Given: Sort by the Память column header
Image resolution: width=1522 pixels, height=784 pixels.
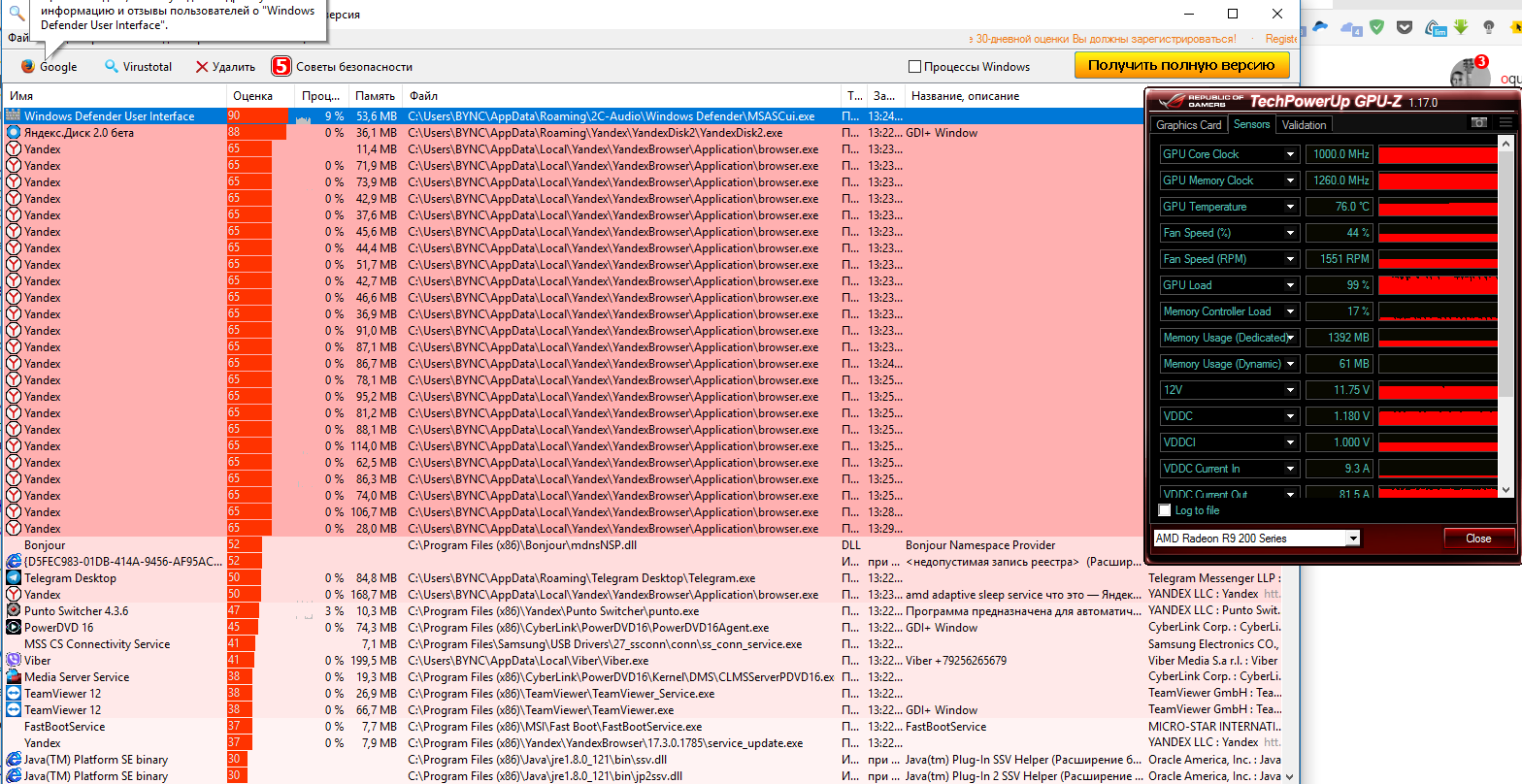Looking at the screenshot, I should (376, 96).
